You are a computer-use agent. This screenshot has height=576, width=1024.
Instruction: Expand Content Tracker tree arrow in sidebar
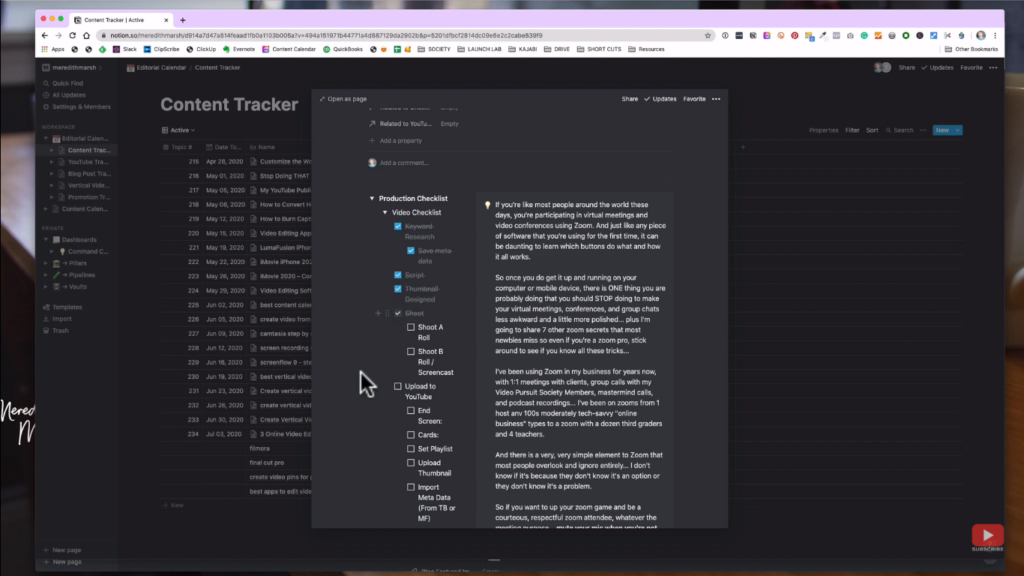coord(52,150)
